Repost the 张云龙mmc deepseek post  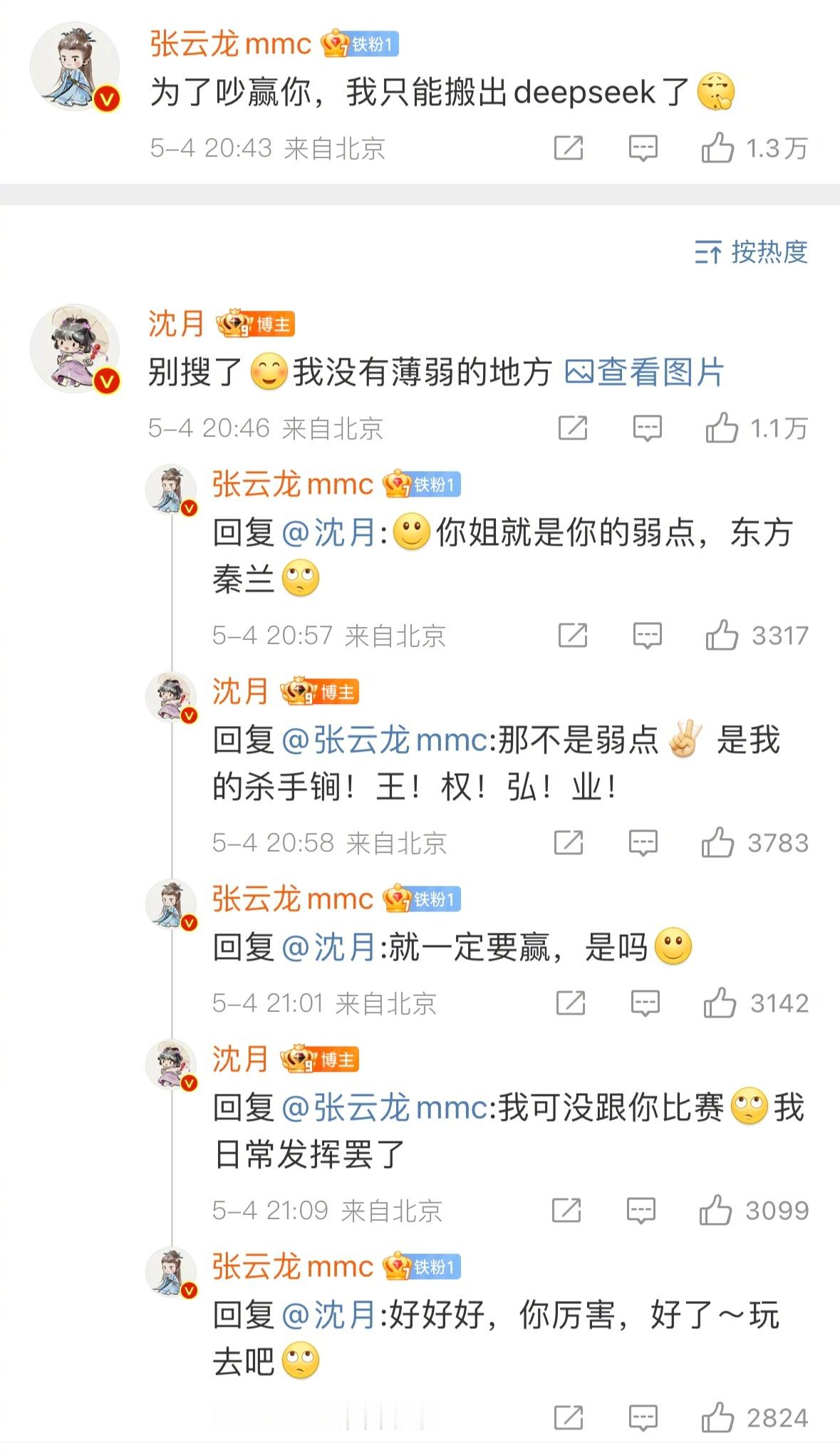569,148
